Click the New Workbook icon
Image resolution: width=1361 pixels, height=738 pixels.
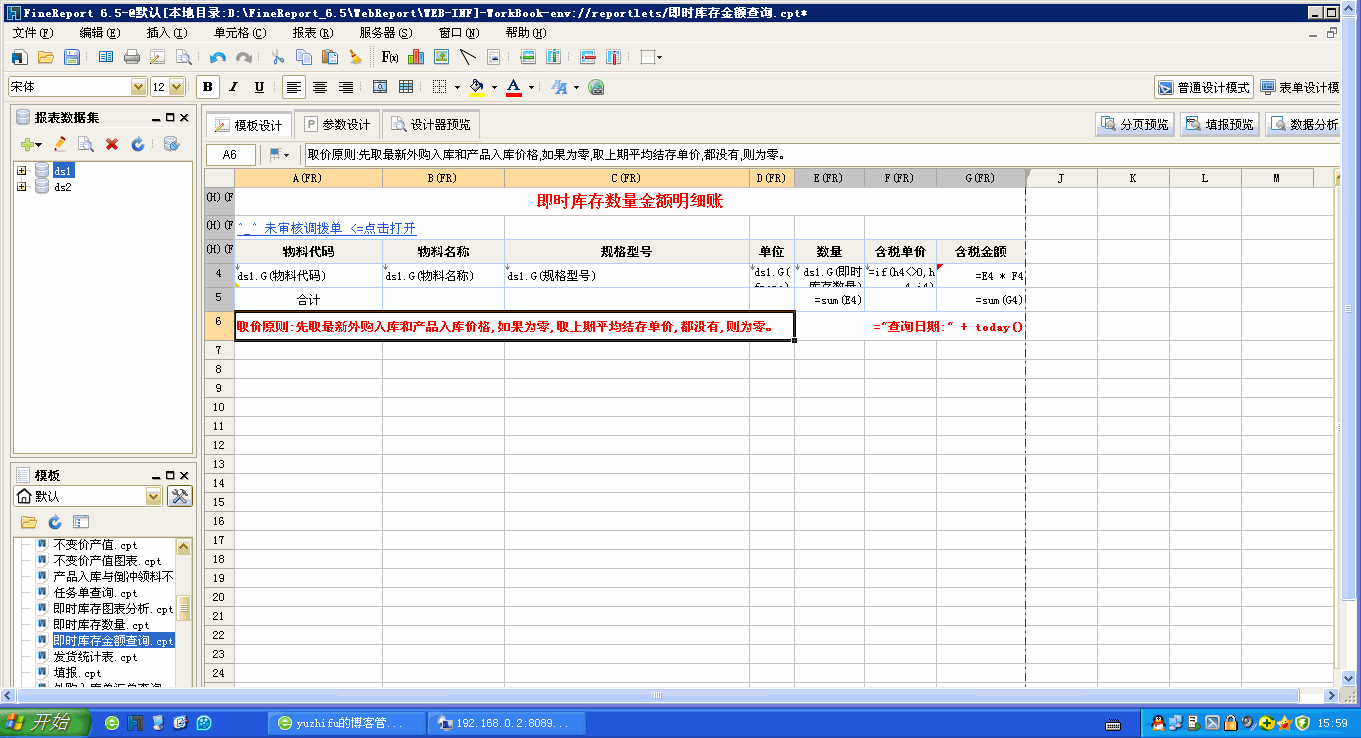pos(20,57)
